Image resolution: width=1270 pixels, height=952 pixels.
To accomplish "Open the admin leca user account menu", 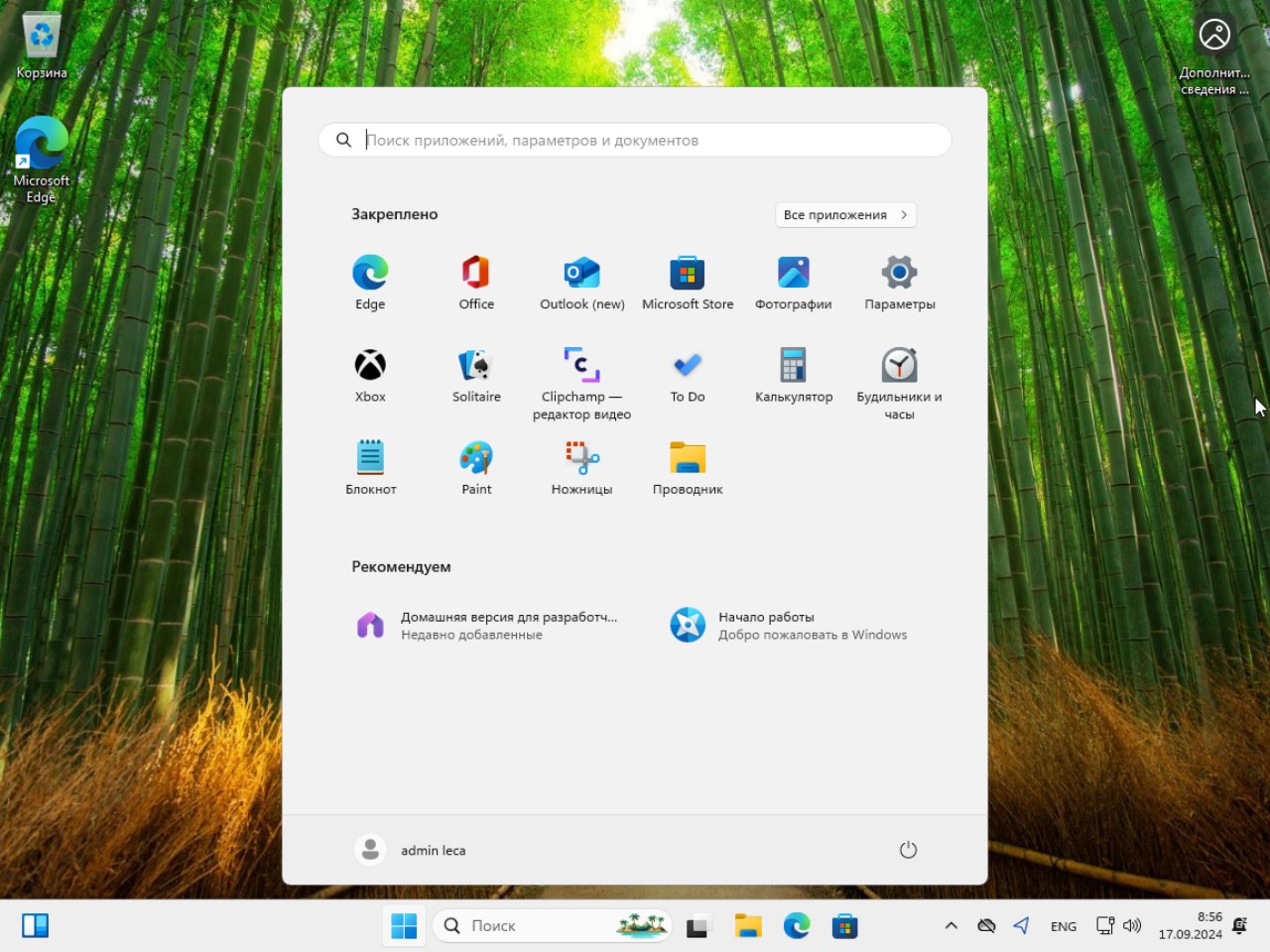I will click(x=411, y=850).
